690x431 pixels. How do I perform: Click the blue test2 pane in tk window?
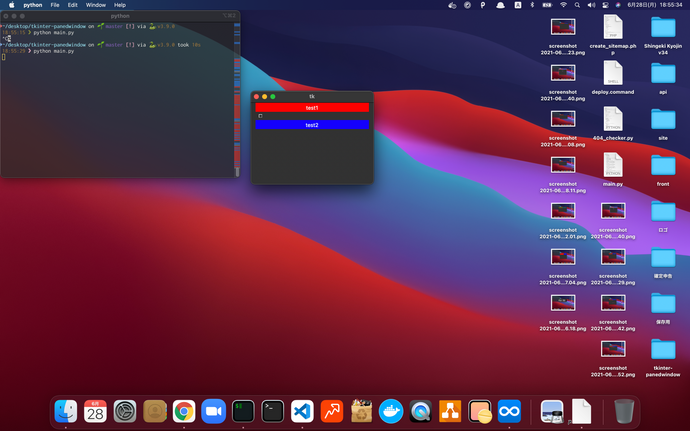[312, 125]
